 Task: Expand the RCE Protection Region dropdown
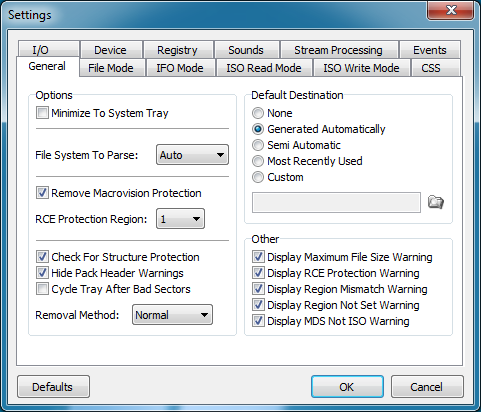point(180,219)
